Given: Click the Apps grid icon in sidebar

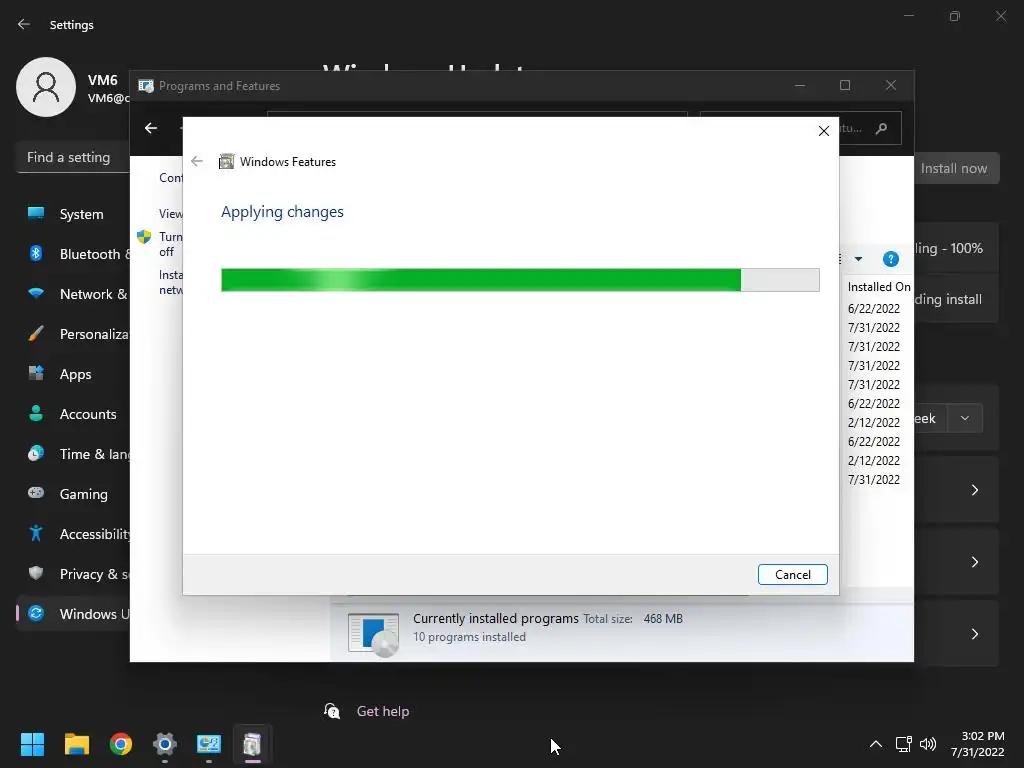Looking at the screenshot, I should click(x=36, y=373).
